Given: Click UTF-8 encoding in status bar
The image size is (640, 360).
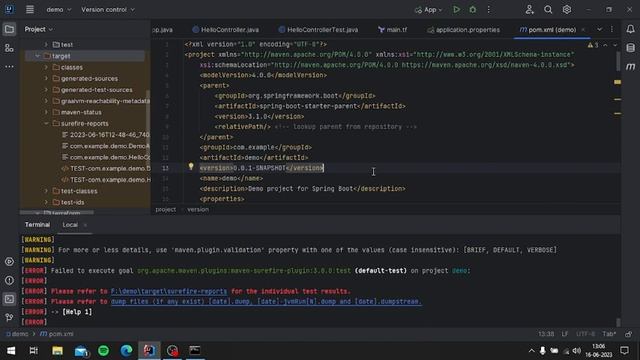Looking at the screenshot, I should tap(585, 334).
